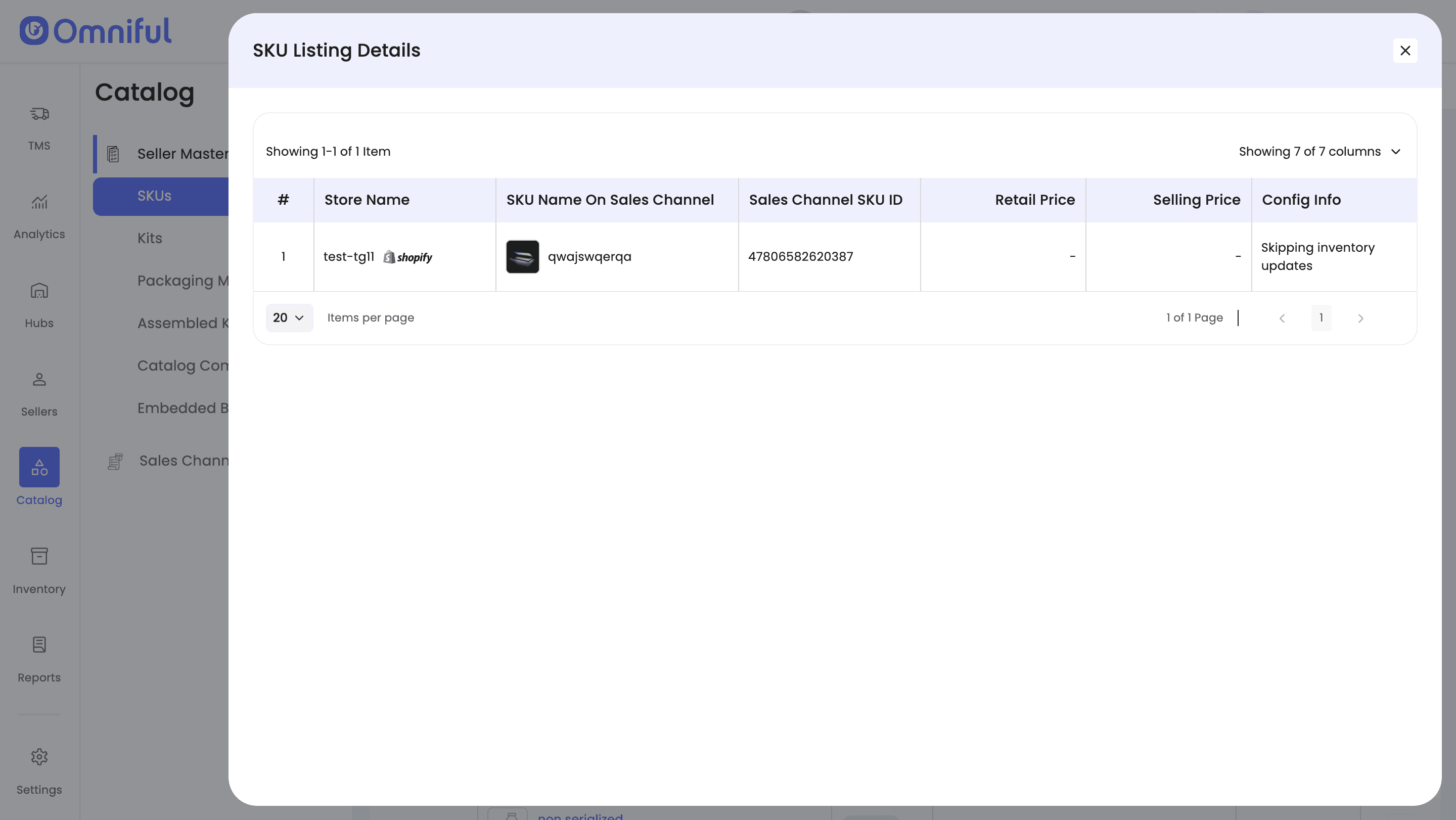Click the qwajswqerqa product thumbnail

pyautogui.click(x=522, y=257)
